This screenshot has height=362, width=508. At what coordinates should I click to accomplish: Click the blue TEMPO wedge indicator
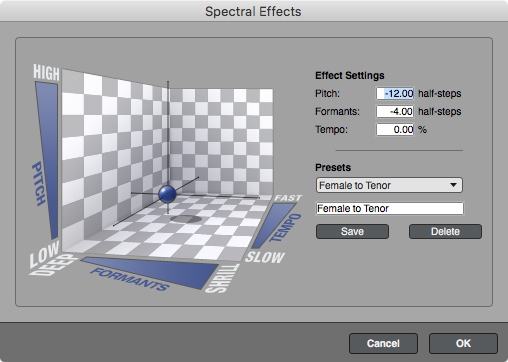click(273, 226)
